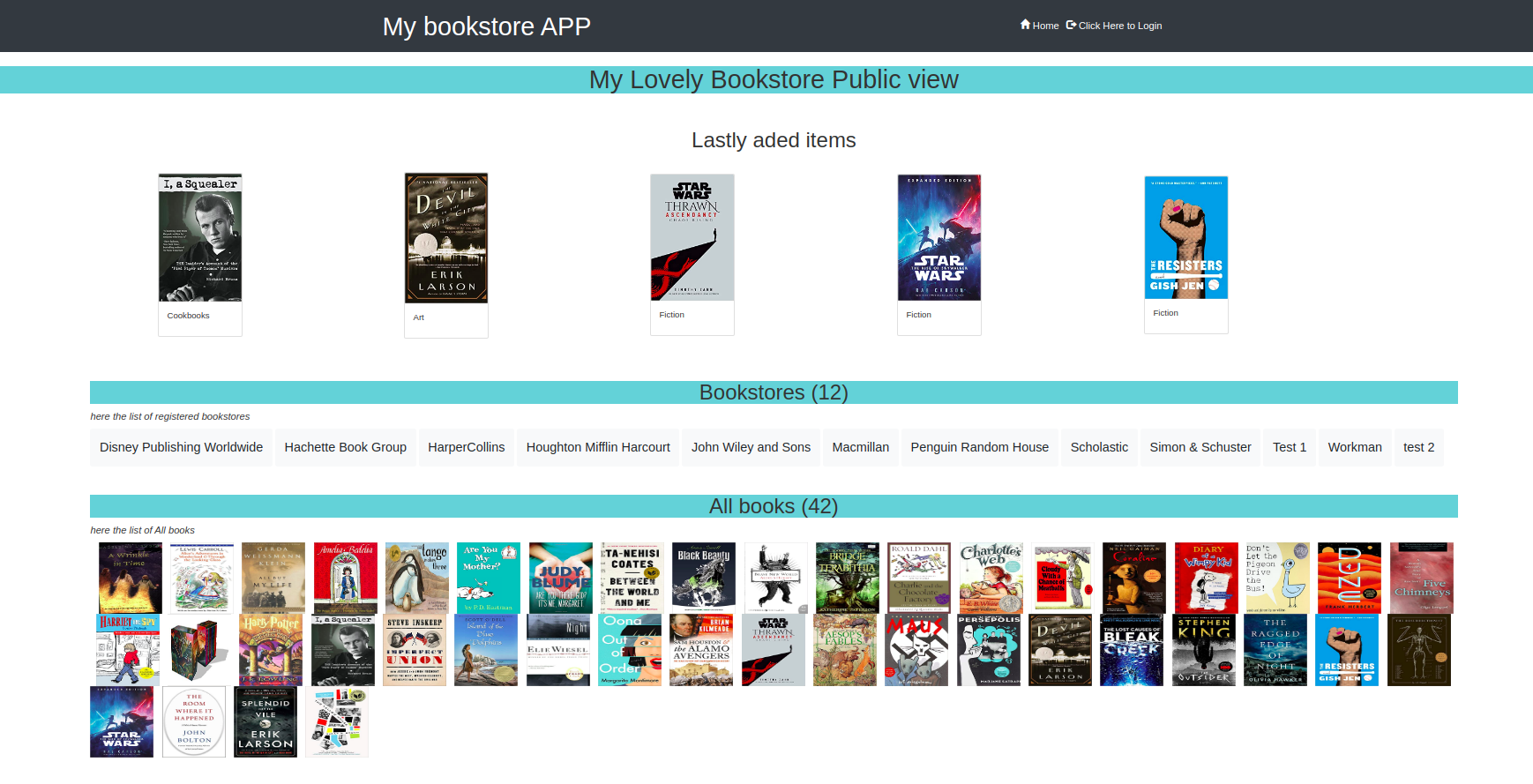This screenshot has width=1533, height=784.
Task: Open the Brave New World book cover
Action: (776, 578)
